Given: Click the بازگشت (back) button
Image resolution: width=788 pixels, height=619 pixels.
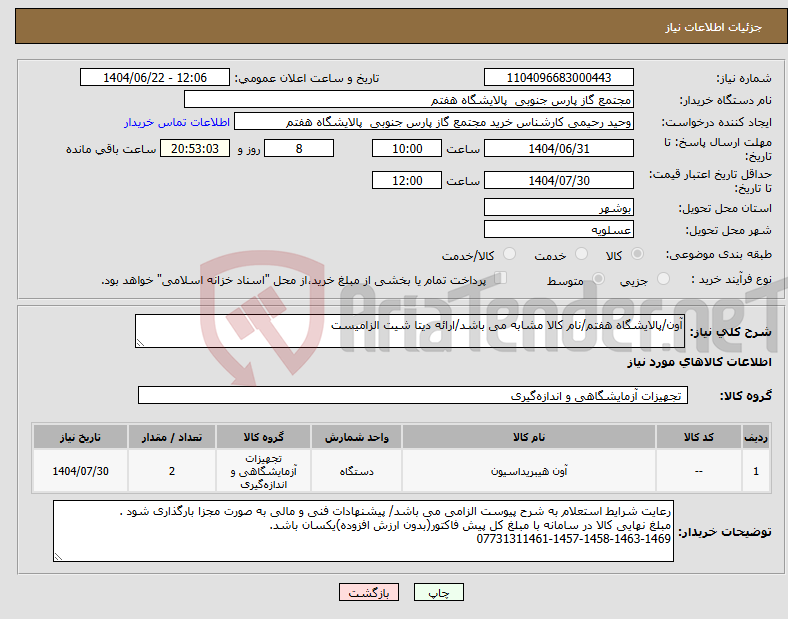Looking at the screenshot, I should tap(369, 592).
